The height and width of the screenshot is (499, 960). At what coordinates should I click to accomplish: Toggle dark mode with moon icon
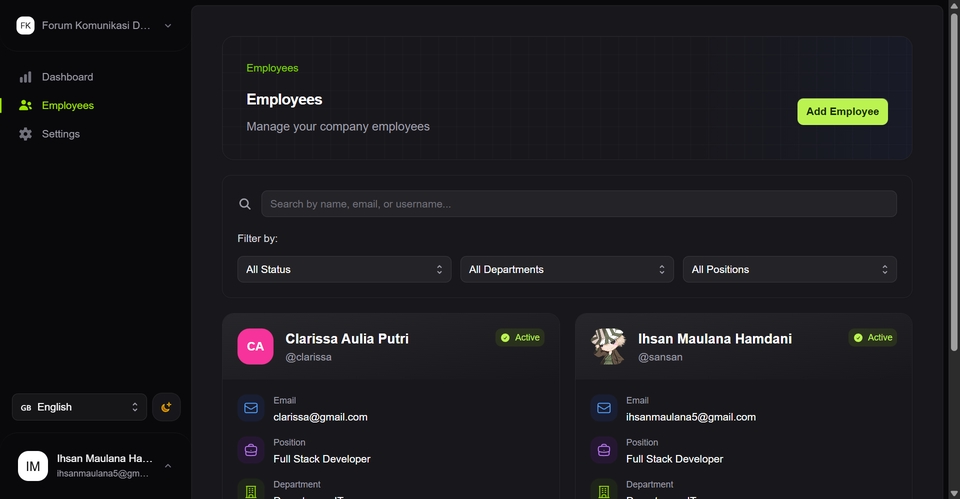coord(167,407)
